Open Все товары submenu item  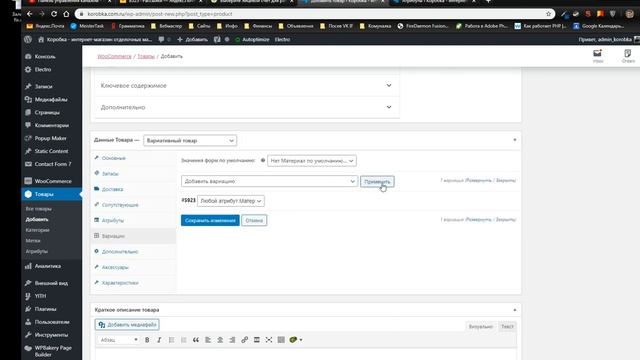click(39, 209)
